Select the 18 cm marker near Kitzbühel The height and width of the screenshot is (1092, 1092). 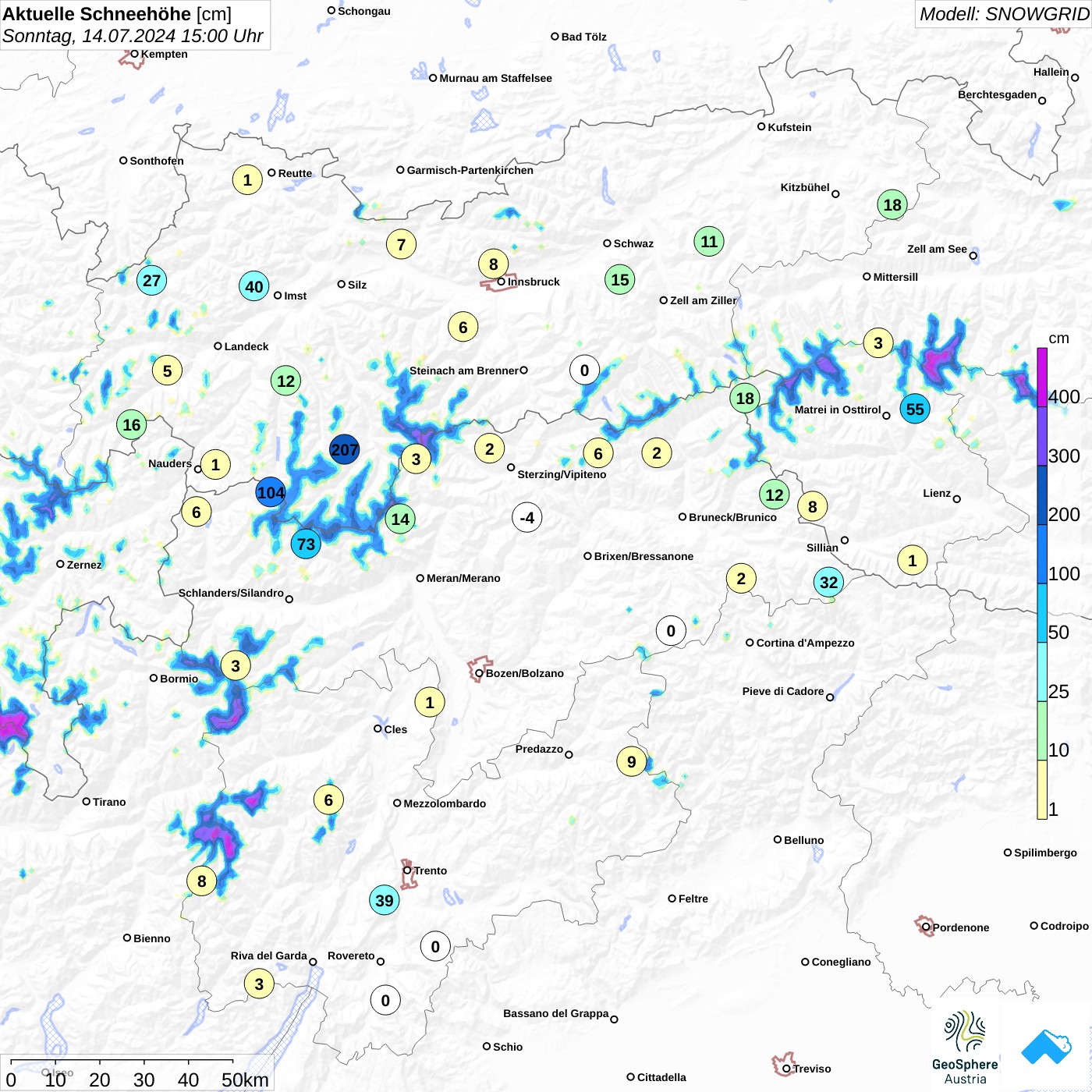[x=892, y=204]
